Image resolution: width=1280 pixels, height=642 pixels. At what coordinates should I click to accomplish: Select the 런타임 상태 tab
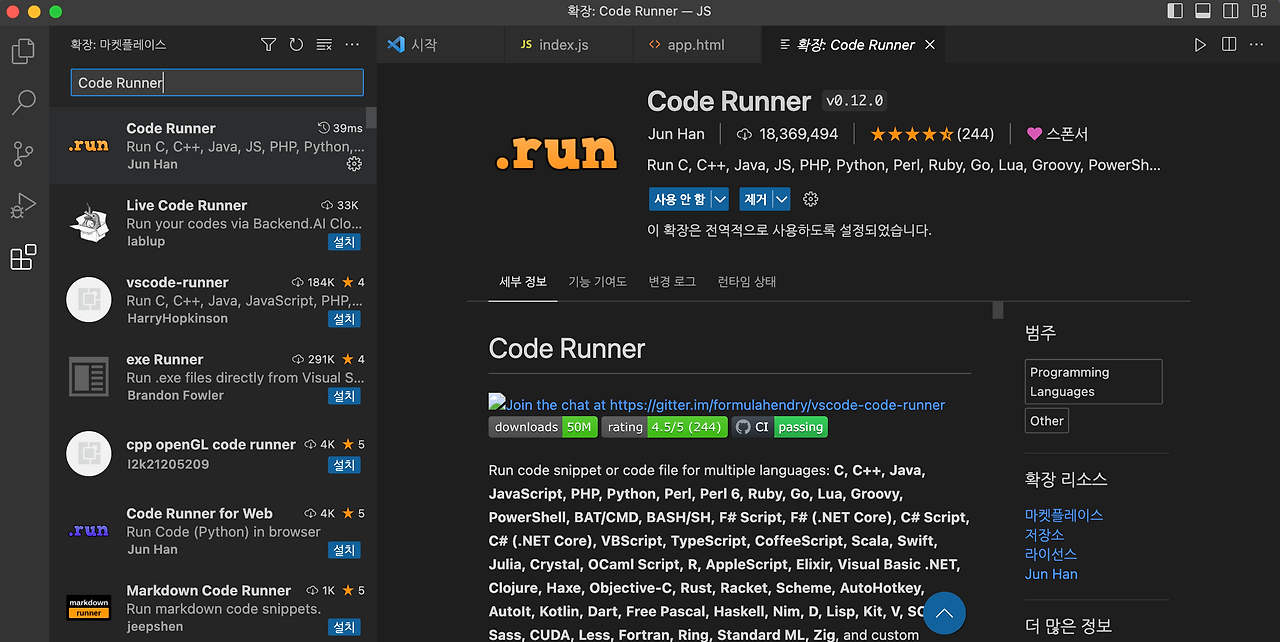pyautogui.click(x=746, y=282)
